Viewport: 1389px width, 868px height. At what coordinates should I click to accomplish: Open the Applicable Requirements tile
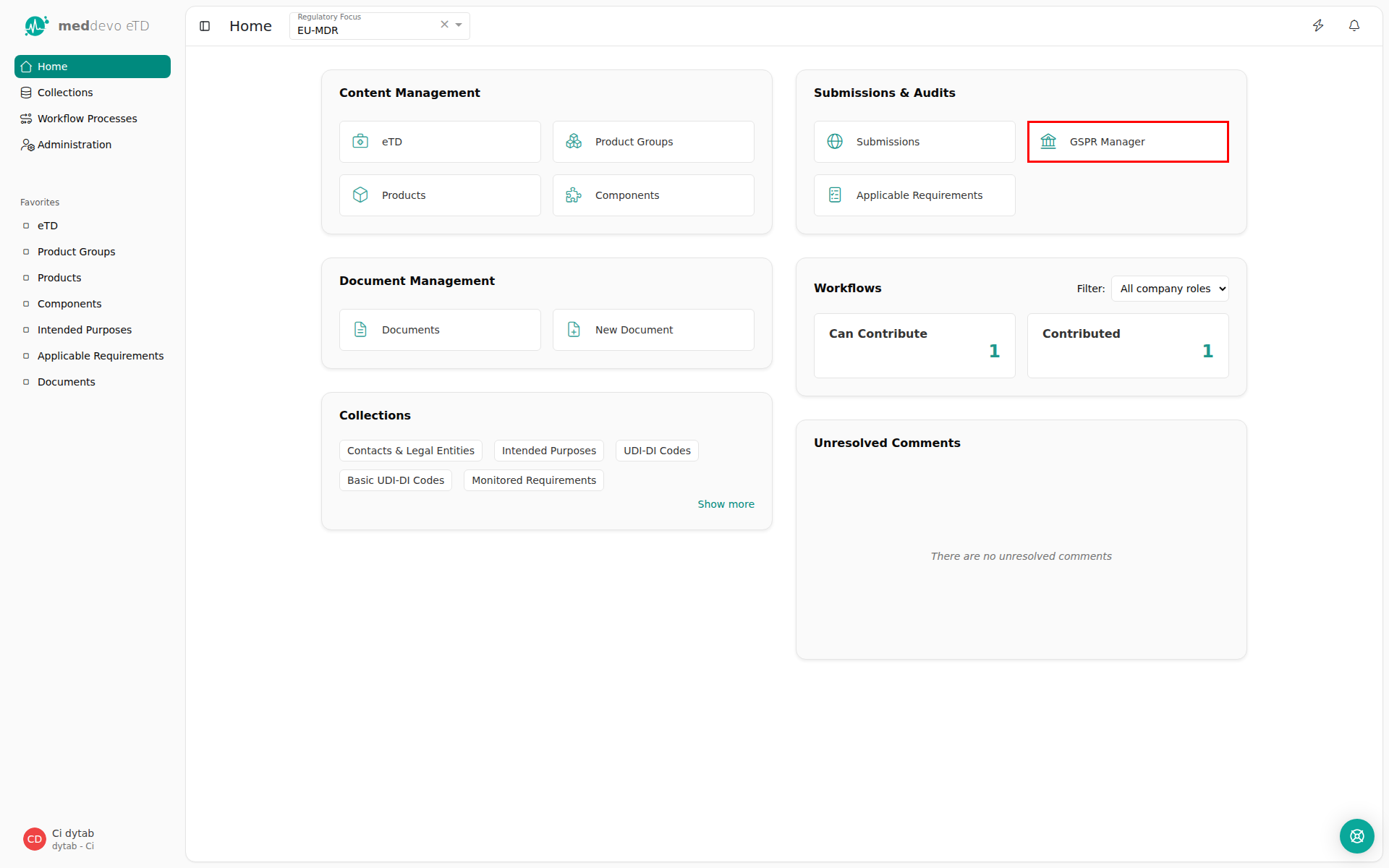(914, 195)
